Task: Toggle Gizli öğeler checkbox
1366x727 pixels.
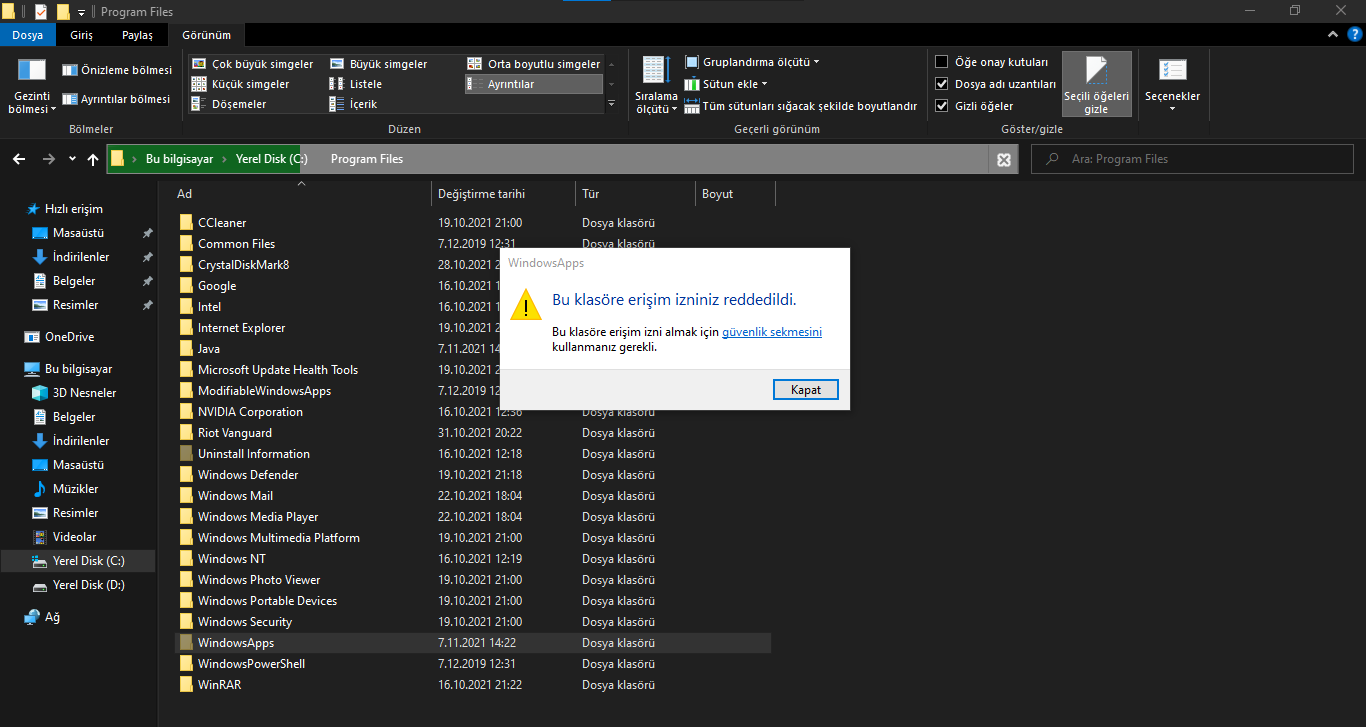Action: click(941, 106)
